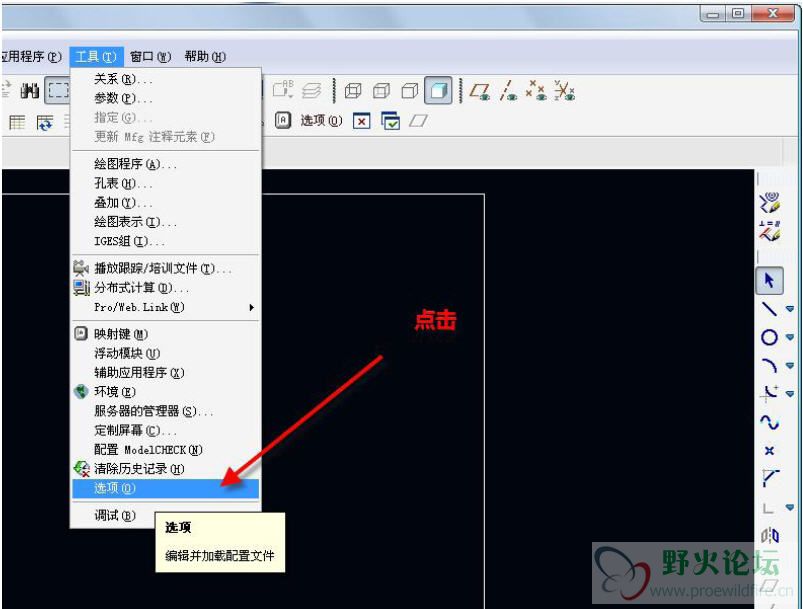Toggle datum plane display icon
This screenshot has height=609, width=803.
tap(480, 91)
